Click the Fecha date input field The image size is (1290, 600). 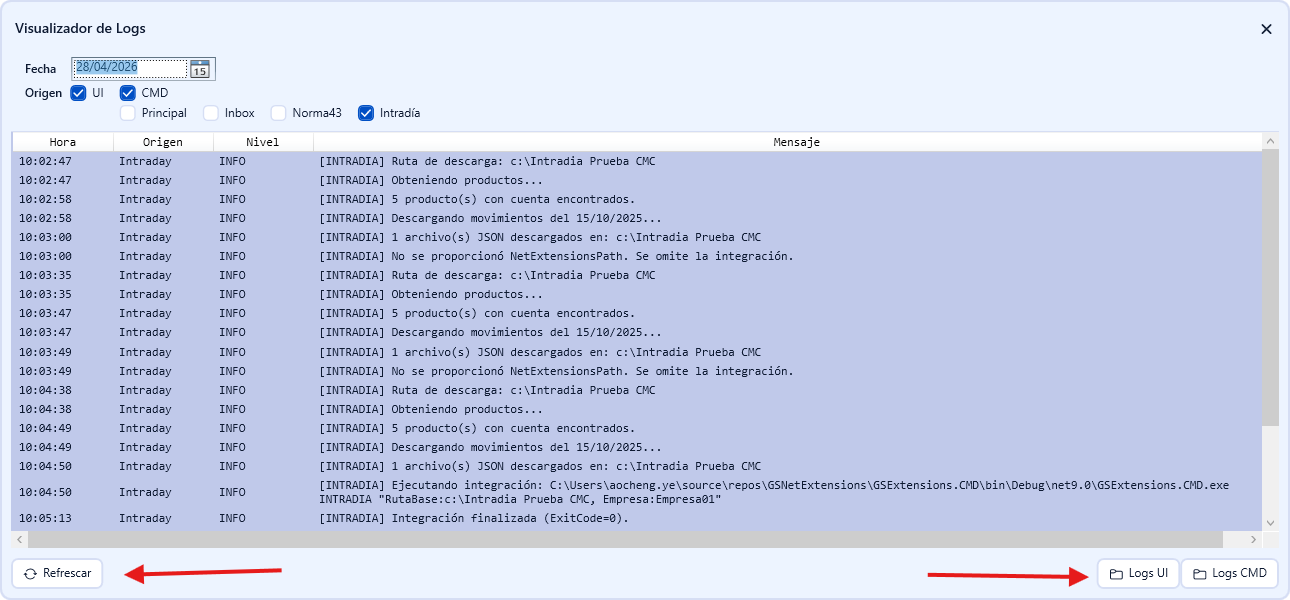click(130, 68)
